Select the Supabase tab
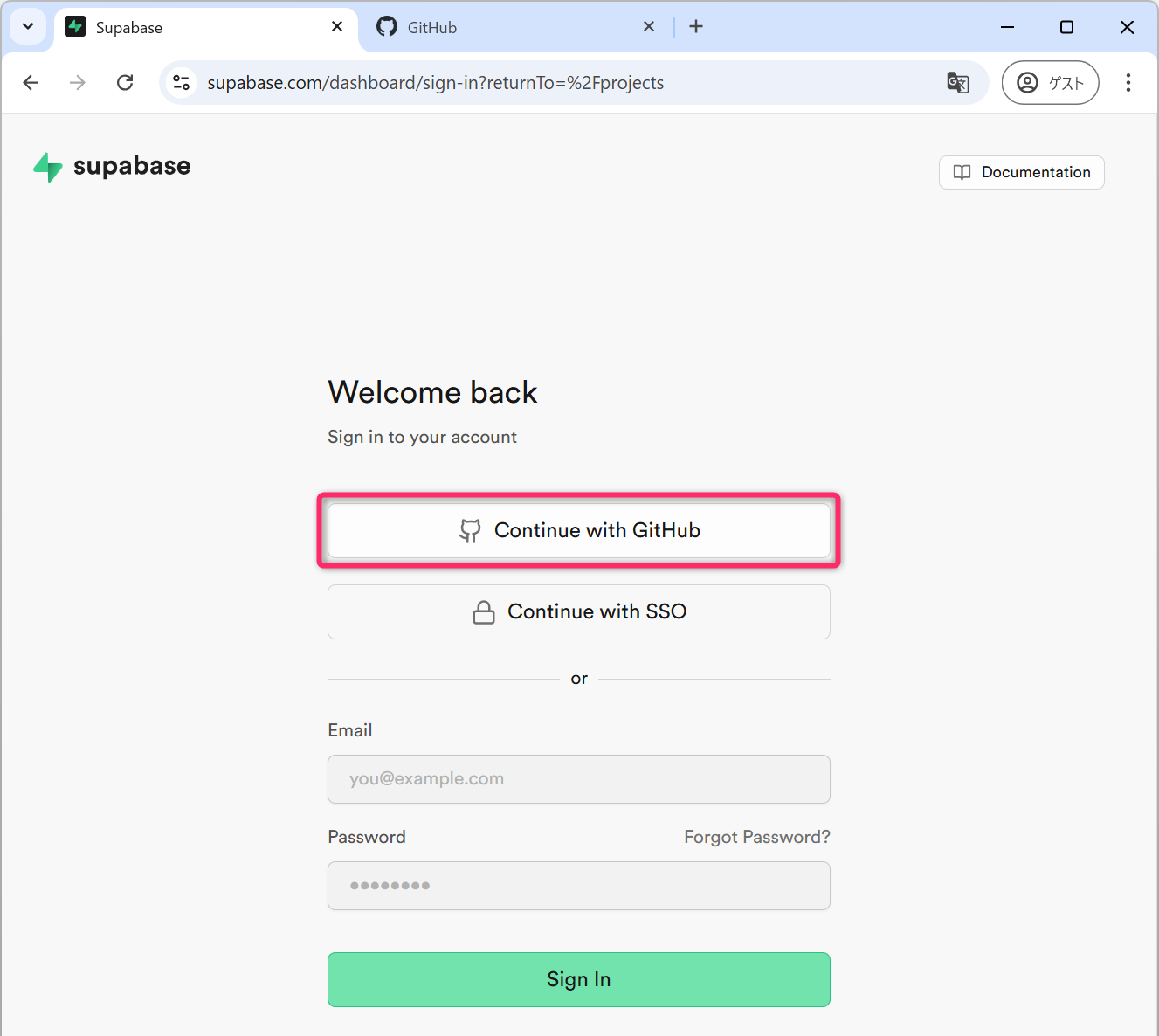This screenshot has width=1159, height=1036. point(192,27)
